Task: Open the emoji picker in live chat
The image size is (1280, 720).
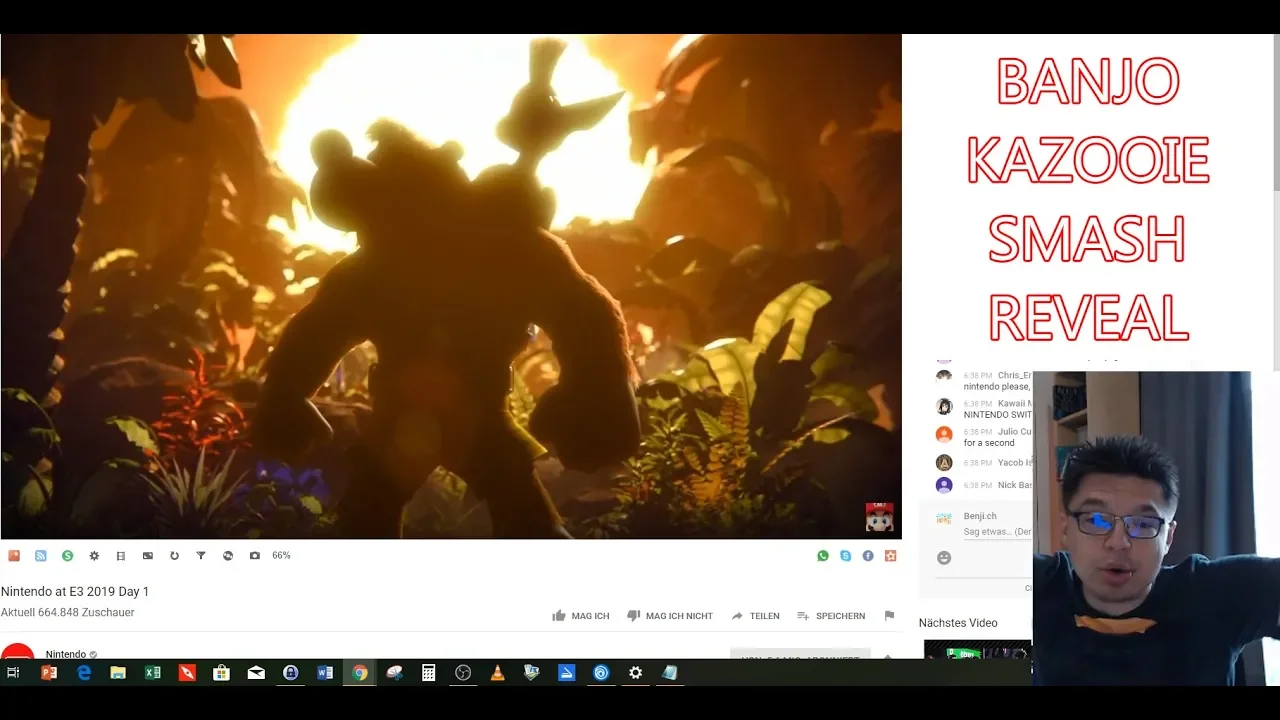Action: point(944,558)
